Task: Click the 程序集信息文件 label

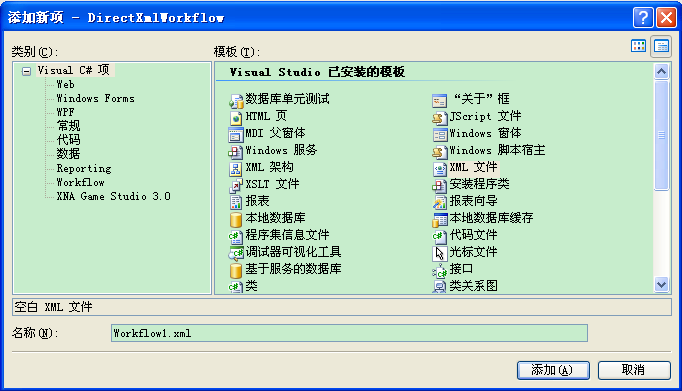Action: (x=287, y=235)
